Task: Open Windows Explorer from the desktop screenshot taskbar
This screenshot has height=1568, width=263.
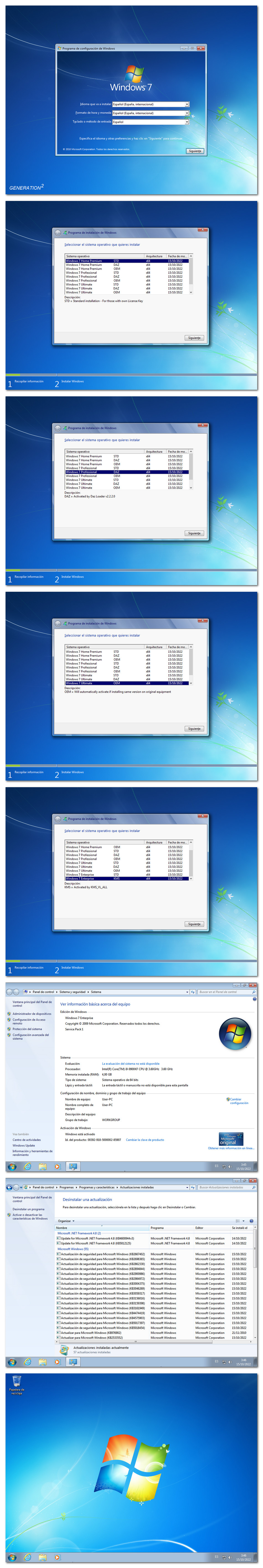Action: coord(43,1558)
